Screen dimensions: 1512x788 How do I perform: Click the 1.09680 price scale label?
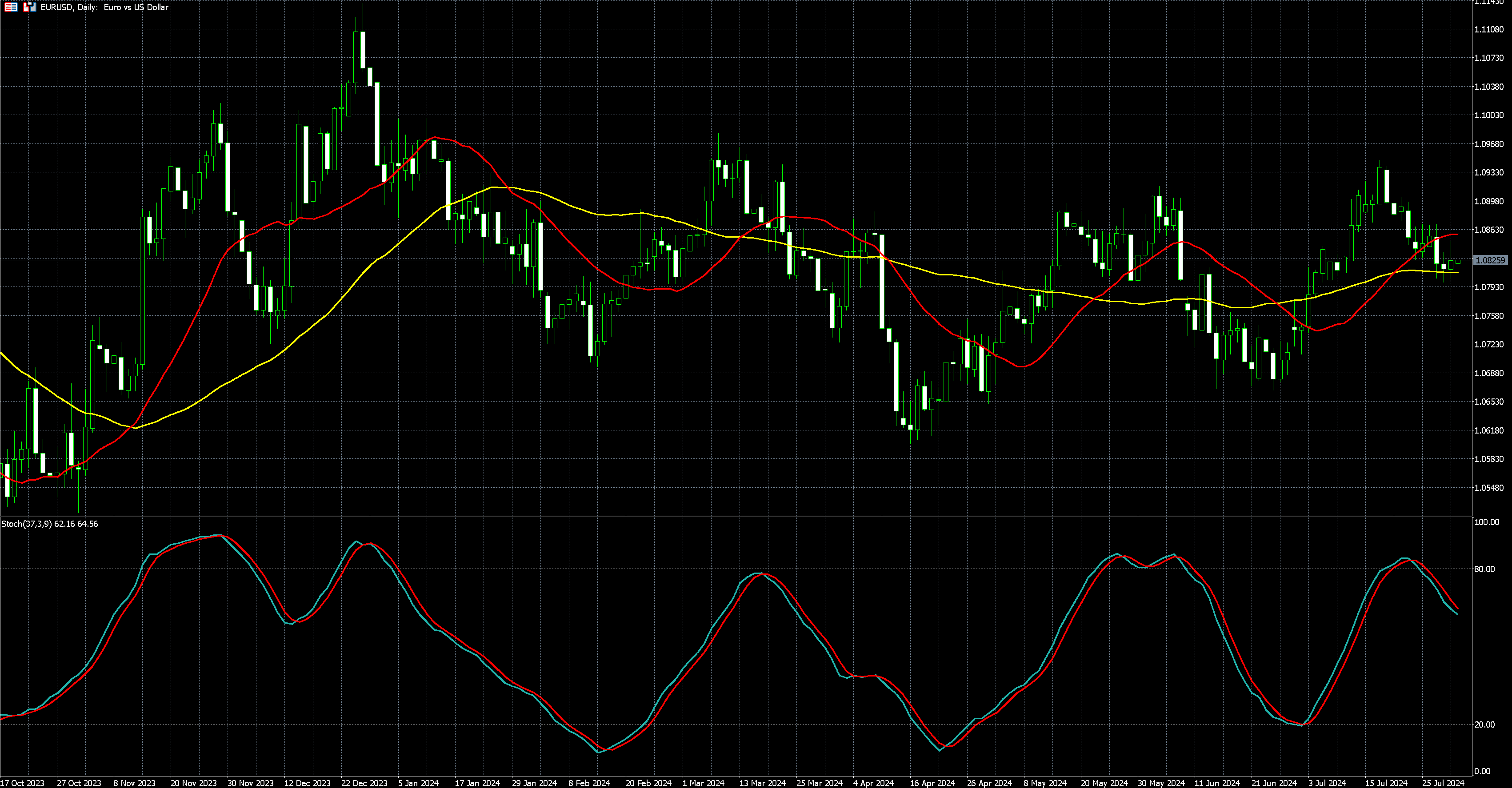tap(1488, 144)
